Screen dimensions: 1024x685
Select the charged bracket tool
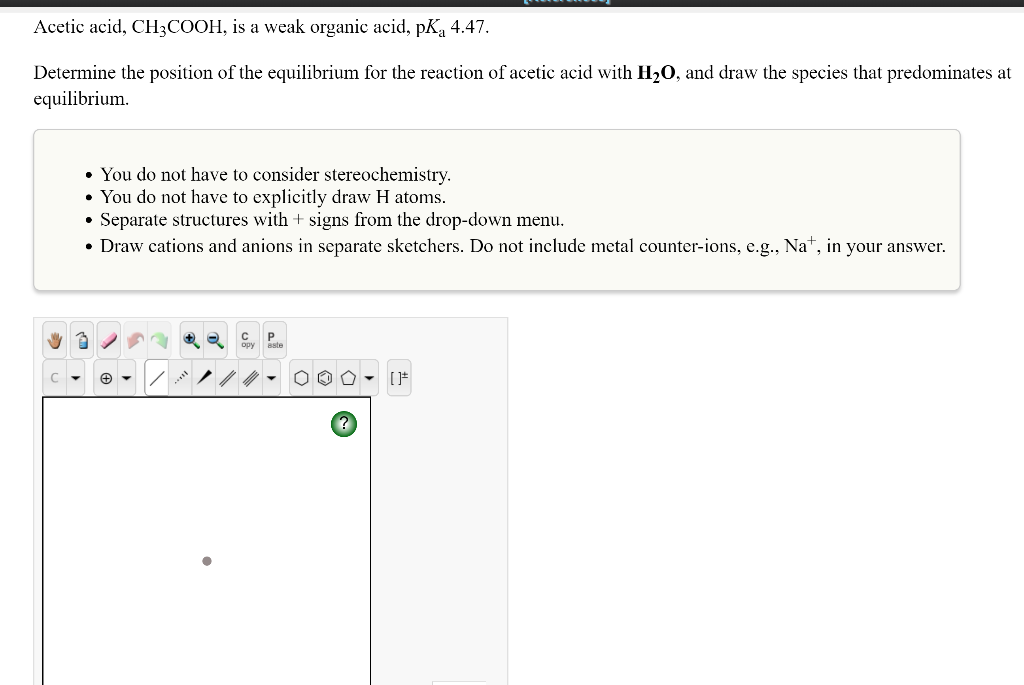tap(400, 377)
